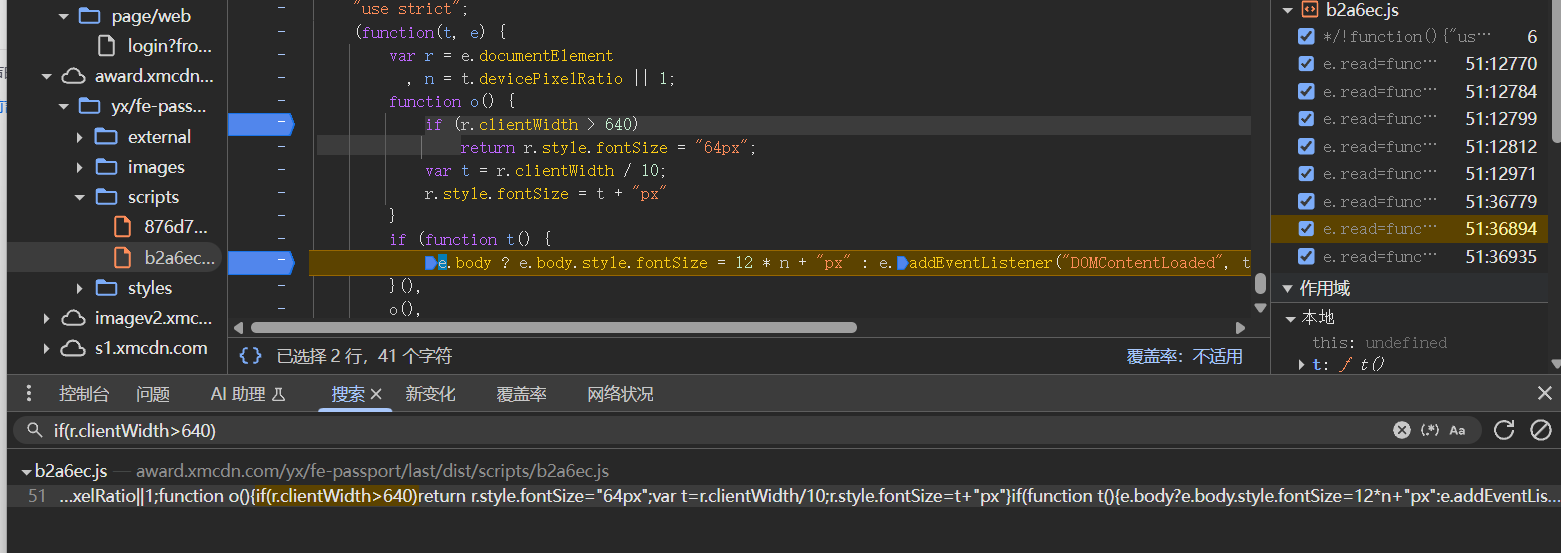This screenshot has height=553, width=1561.
Task: Toggle regular expression search option
Action: [1430, 430]
